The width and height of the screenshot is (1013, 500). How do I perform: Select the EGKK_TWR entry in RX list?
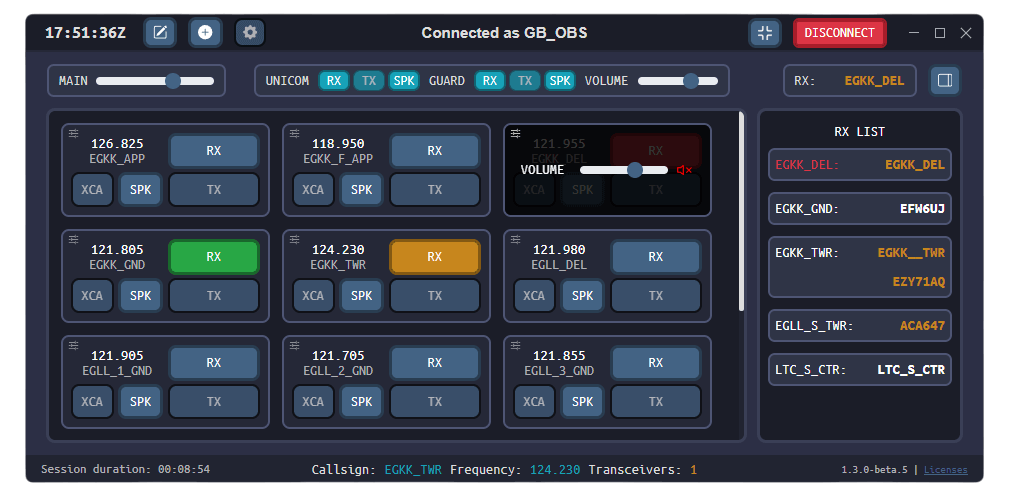point(860,267)
